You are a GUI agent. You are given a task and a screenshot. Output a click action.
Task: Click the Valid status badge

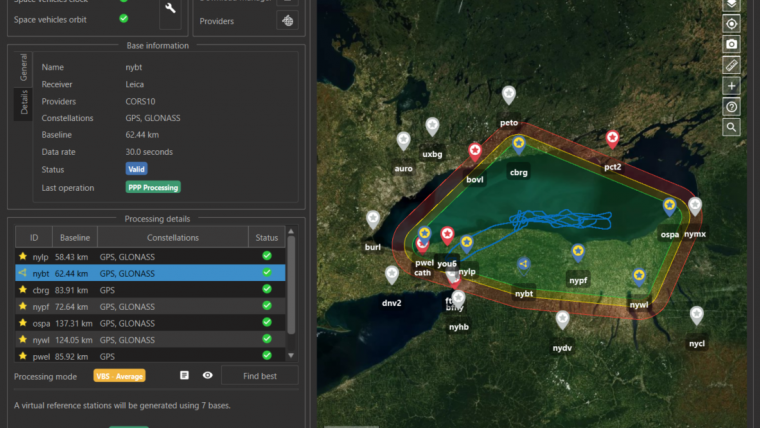[136, 169]
